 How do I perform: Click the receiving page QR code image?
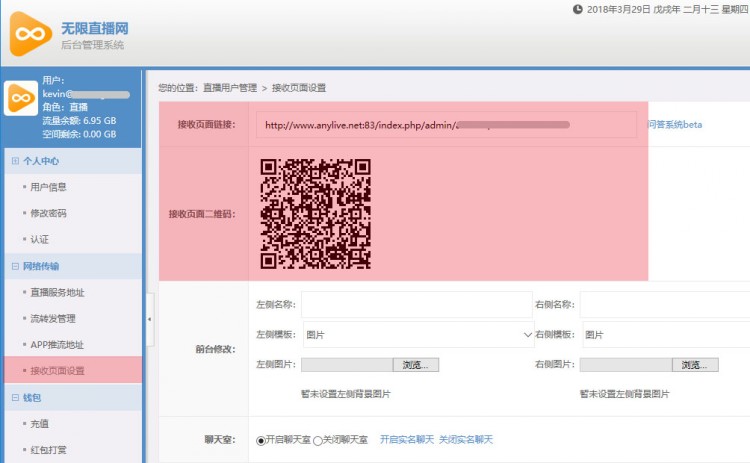click(316, 214)
